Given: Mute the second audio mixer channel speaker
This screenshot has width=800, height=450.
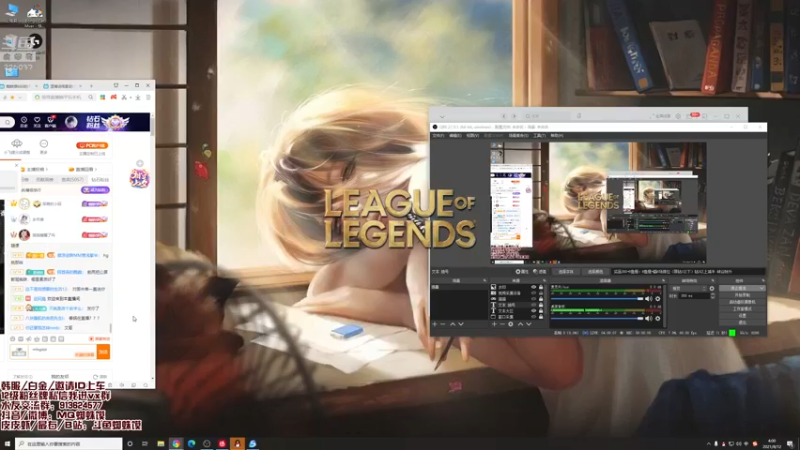Looking at the screenshot, I should (648, 318).
